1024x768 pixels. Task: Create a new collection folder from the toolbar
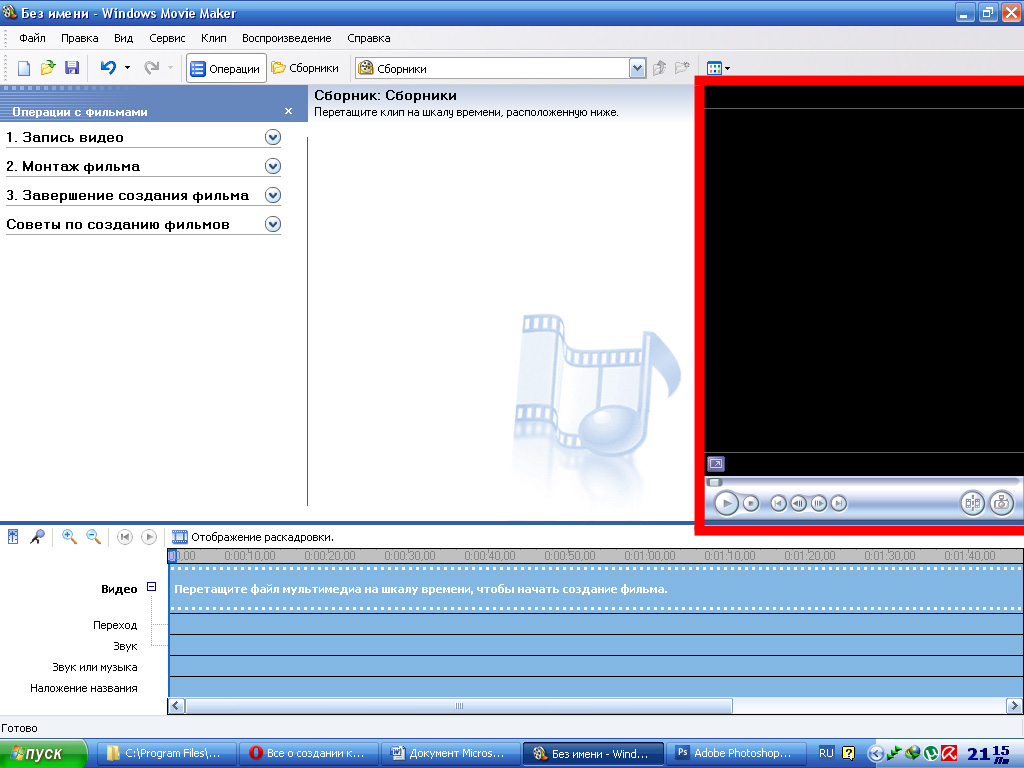pos(682,68)
